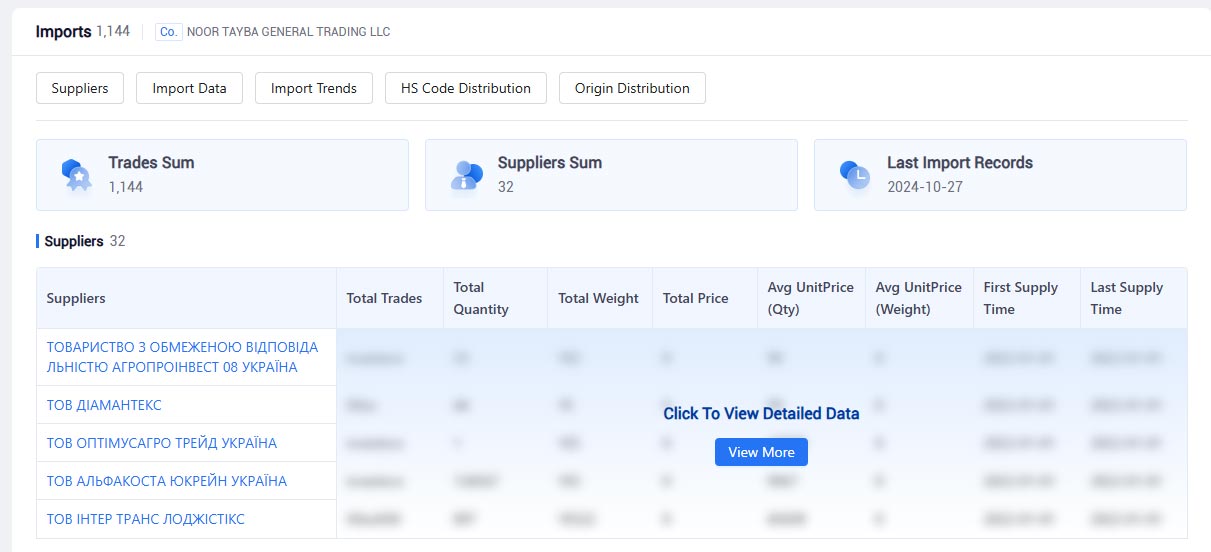1211x552 pixels.
Task: Open the Suppliers tab button
Action: [80, 88]
